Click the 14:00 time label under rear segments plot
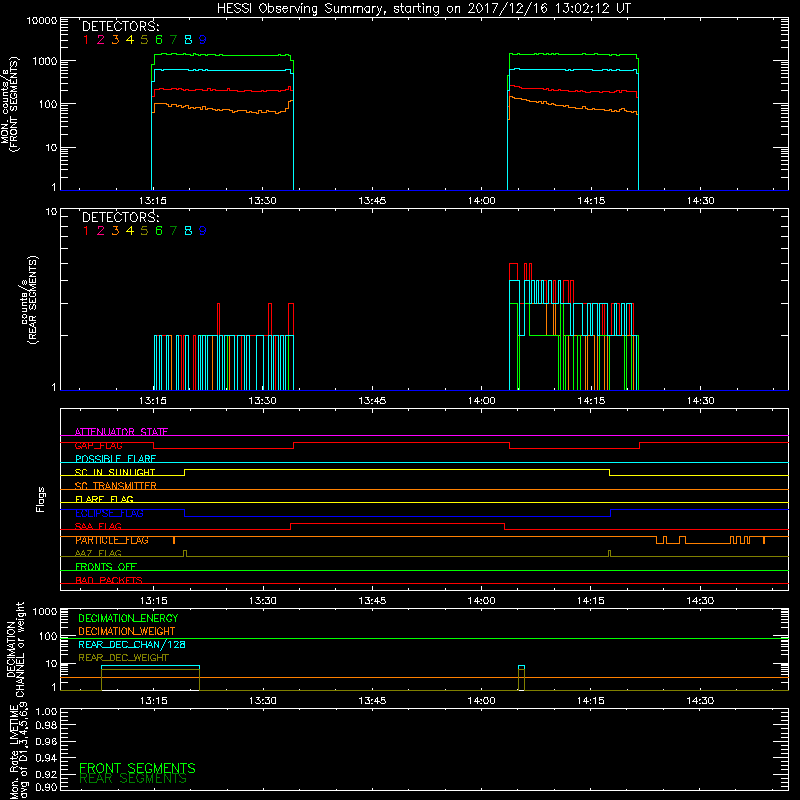The height and width of the screenshot is (800, 800). coord(482,401)
